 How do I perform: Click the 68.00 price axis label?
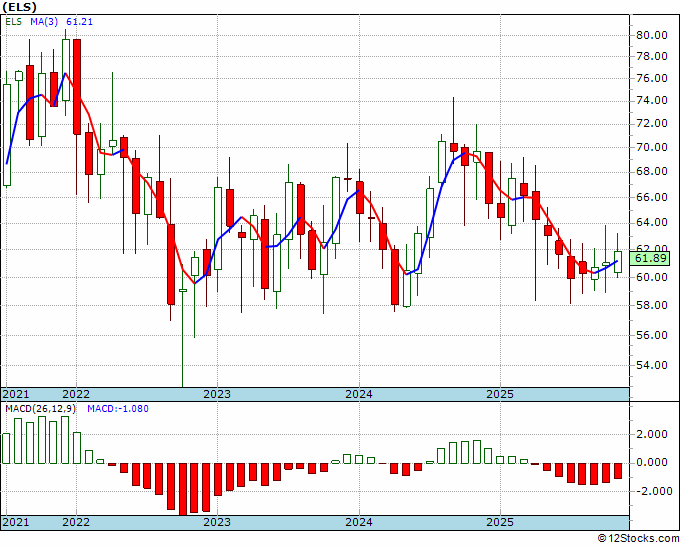pos(651,172)
